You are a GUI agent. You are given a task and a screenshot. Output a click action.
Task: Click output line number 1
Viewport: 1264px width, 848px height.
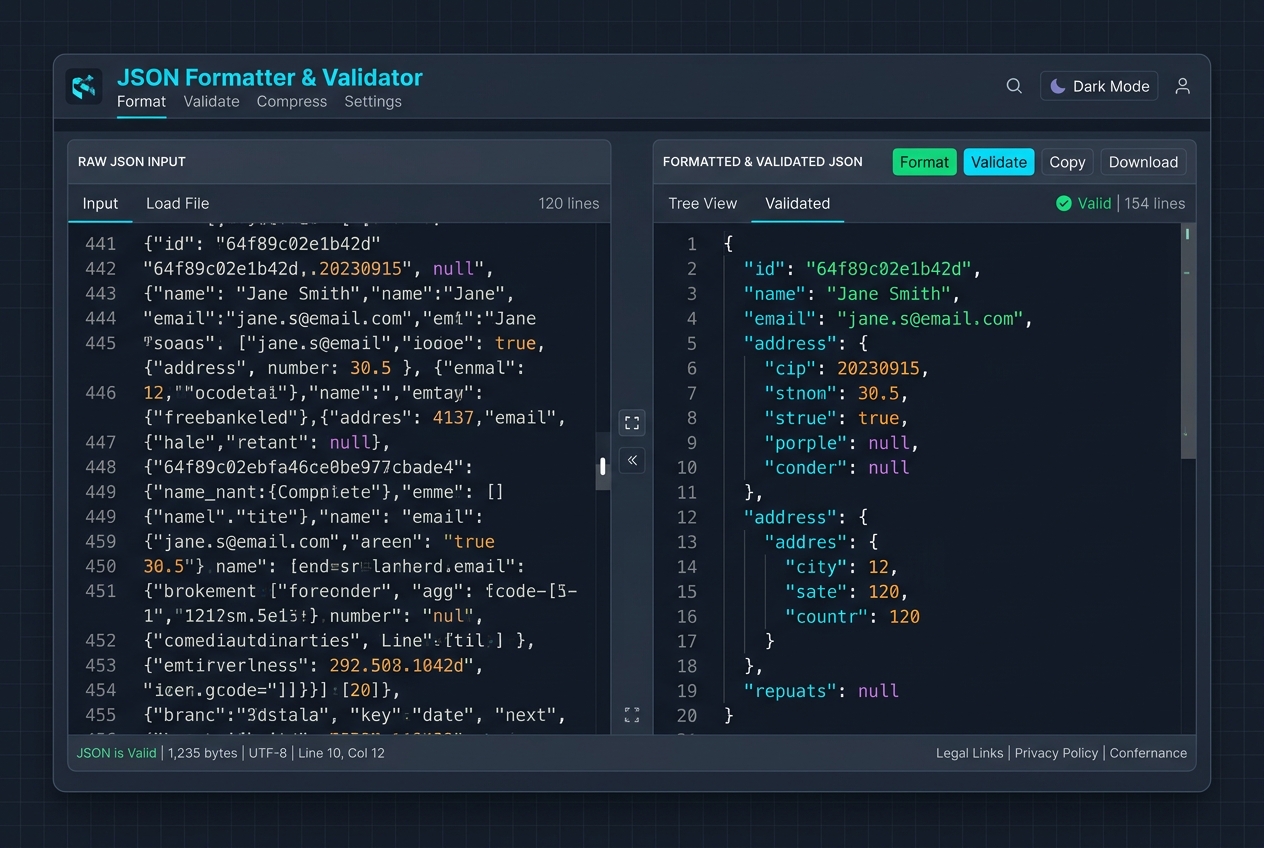coord(692,244)
